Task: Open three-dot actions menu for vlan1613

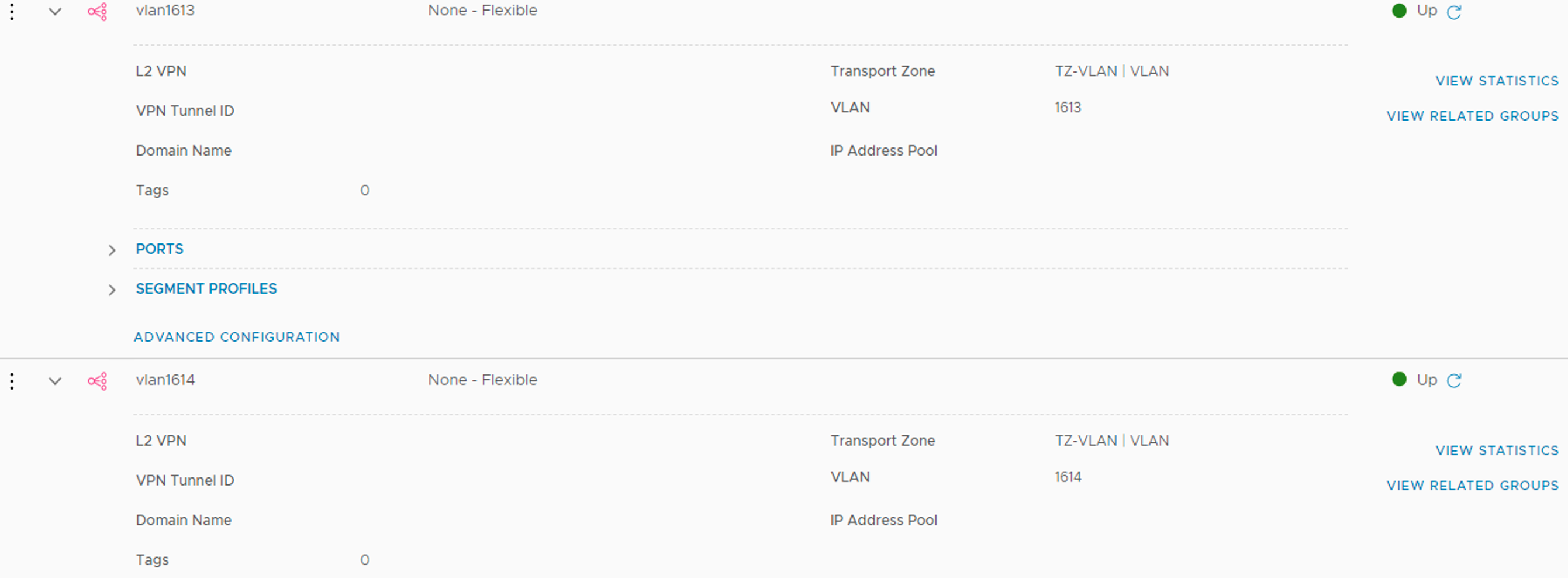Action: pos(12,12)
